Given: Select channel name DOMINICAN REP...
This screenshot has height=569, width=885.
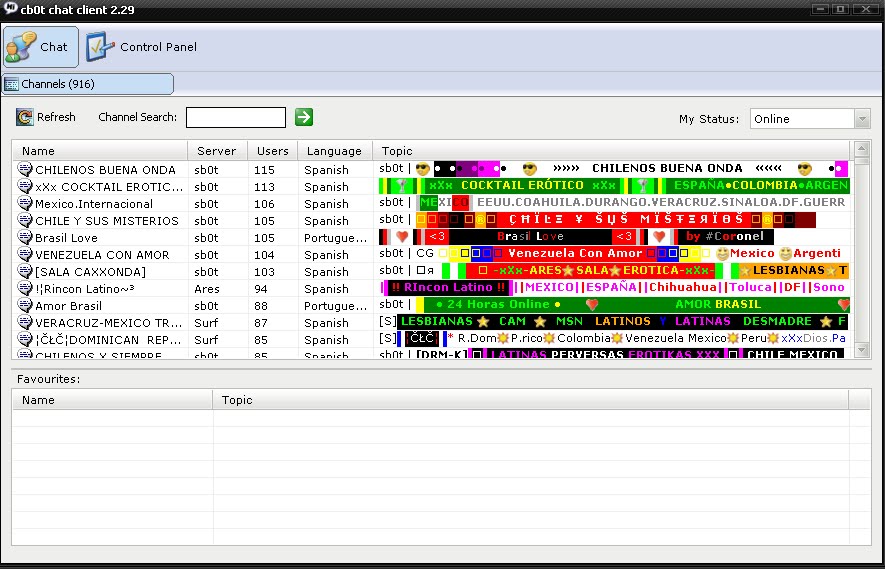Looking at the screenshot, I should 108,340.
